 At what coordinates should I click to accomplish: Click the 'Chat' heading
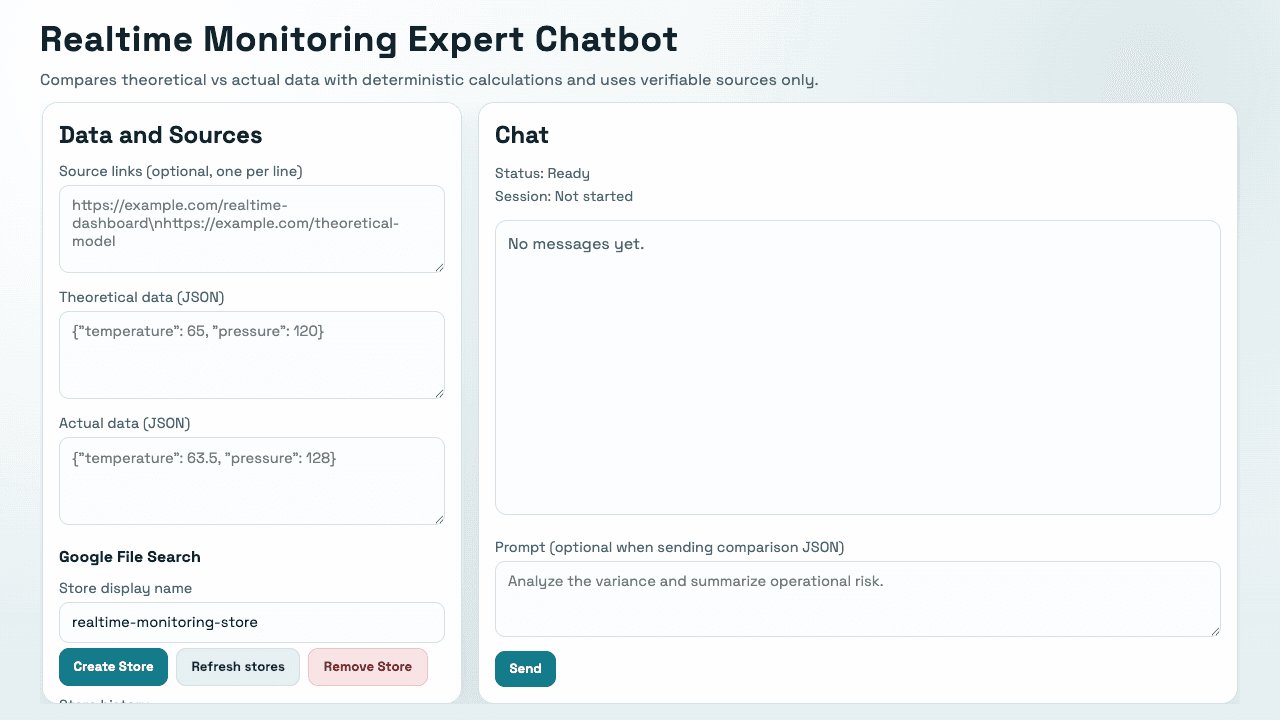point(522,135)
